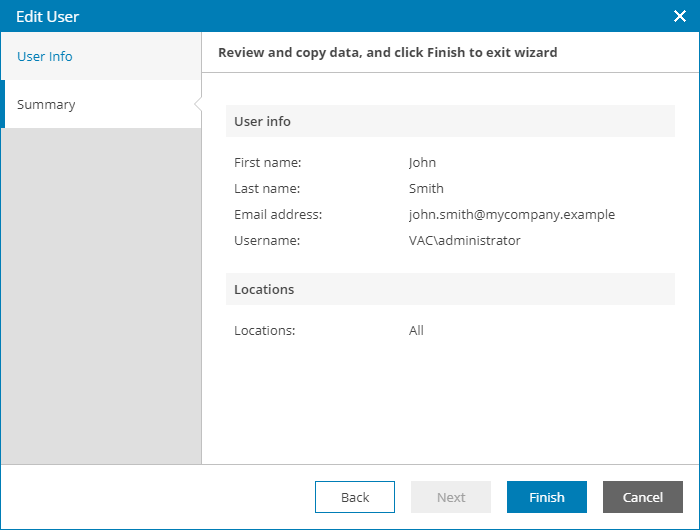Close the Edit User dialog with X
This screenshot has height=530, width=700.
click(x=679, y=16)
